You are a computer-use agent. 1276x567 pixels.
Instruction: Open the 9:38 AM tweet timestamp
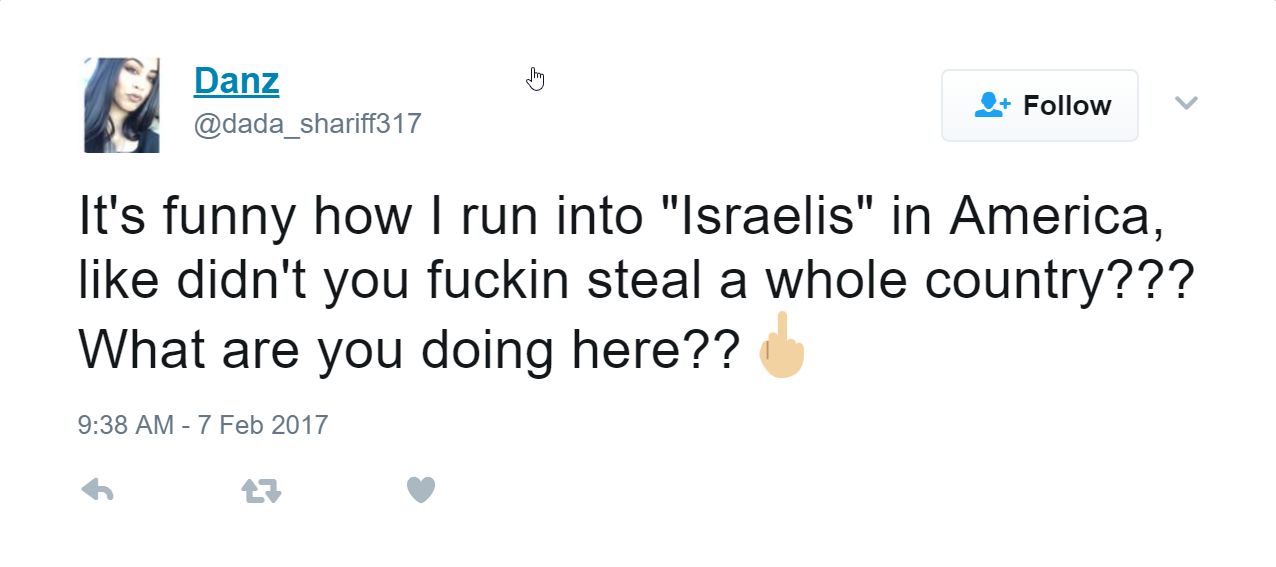(x=125, y=425)
